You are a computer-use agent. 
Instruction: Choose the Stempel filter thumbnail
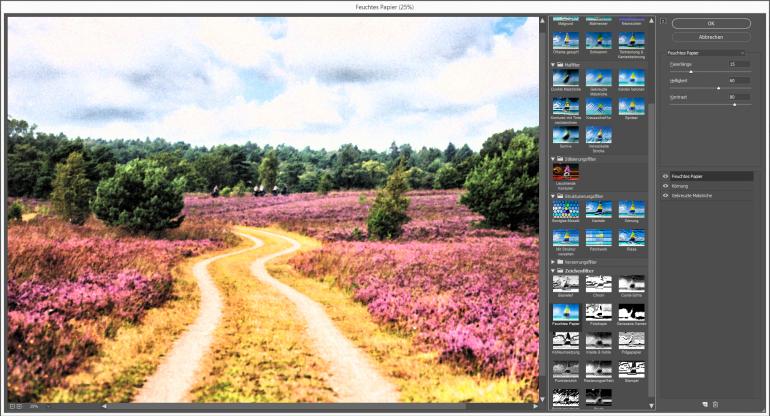(632, 369)
